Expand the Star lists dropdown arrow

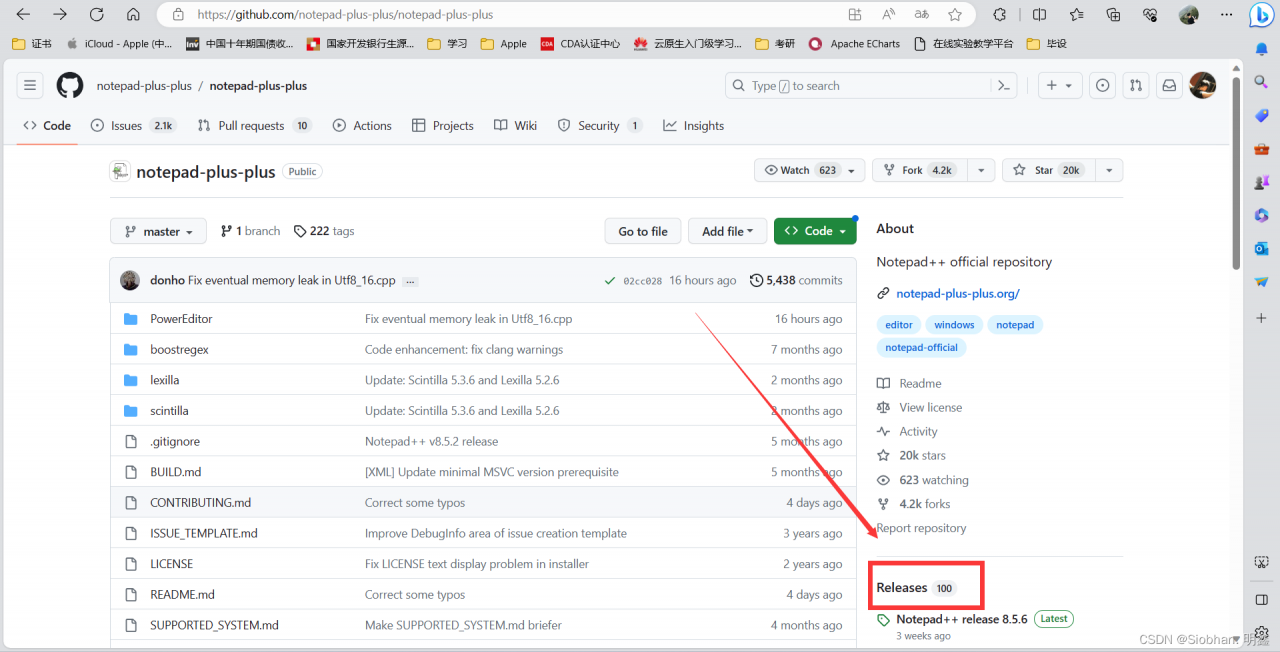1108,171
